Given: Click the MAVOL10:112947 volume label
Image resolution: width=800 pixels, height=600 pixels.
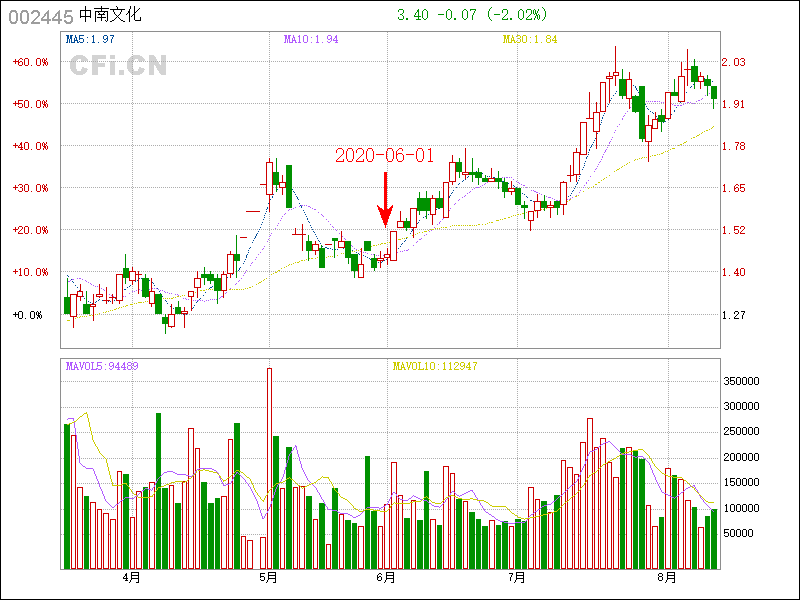Looking at the screenshot, I should click(x=435, y=366).
